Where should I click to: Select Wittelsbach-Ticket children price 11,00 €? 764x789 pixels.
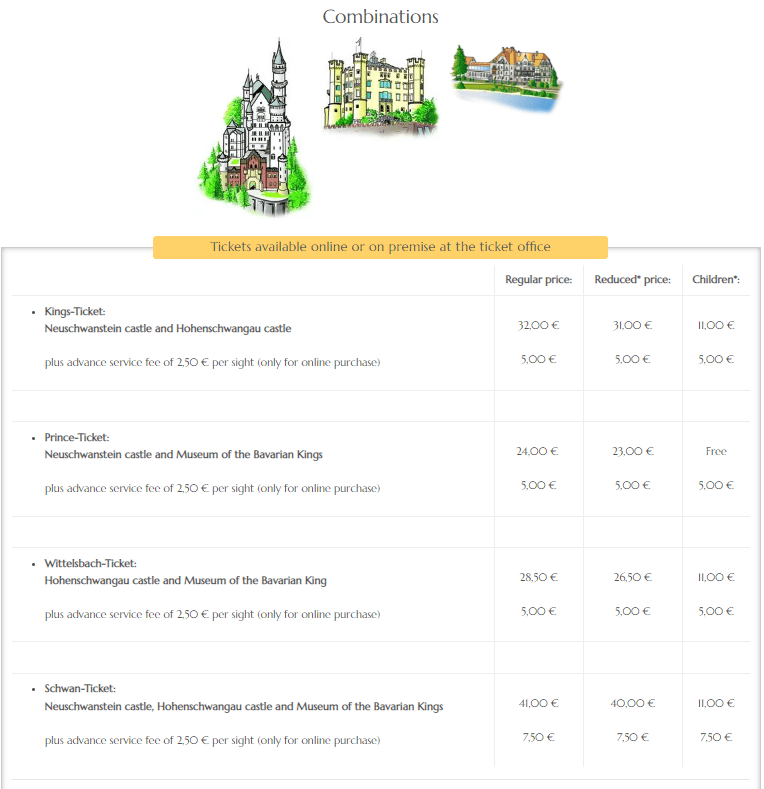(x=716, y=577)
